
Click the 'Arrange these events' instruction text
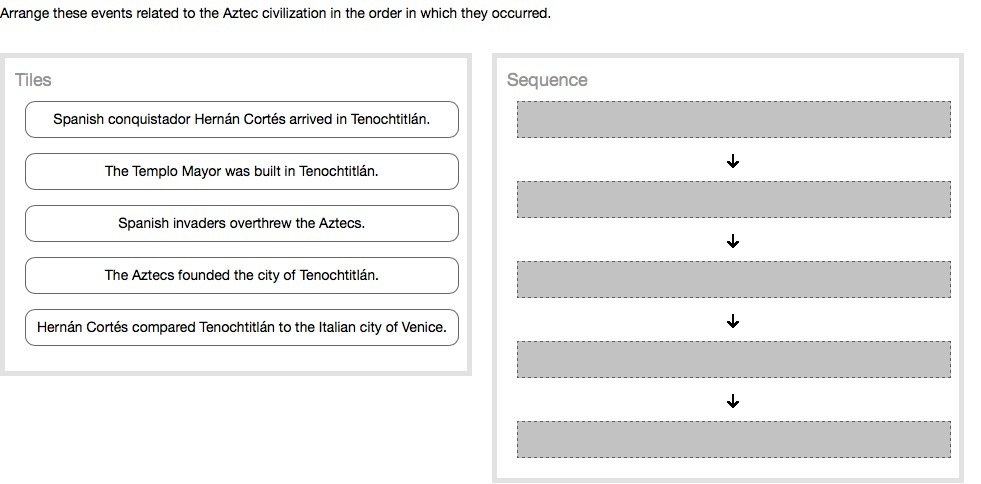coord(275,14)
